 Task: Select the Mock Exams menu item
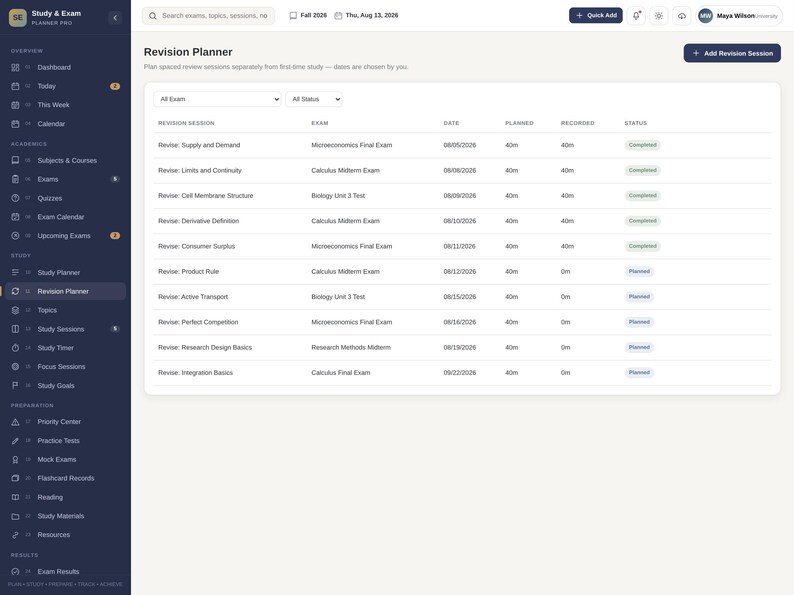65,459
